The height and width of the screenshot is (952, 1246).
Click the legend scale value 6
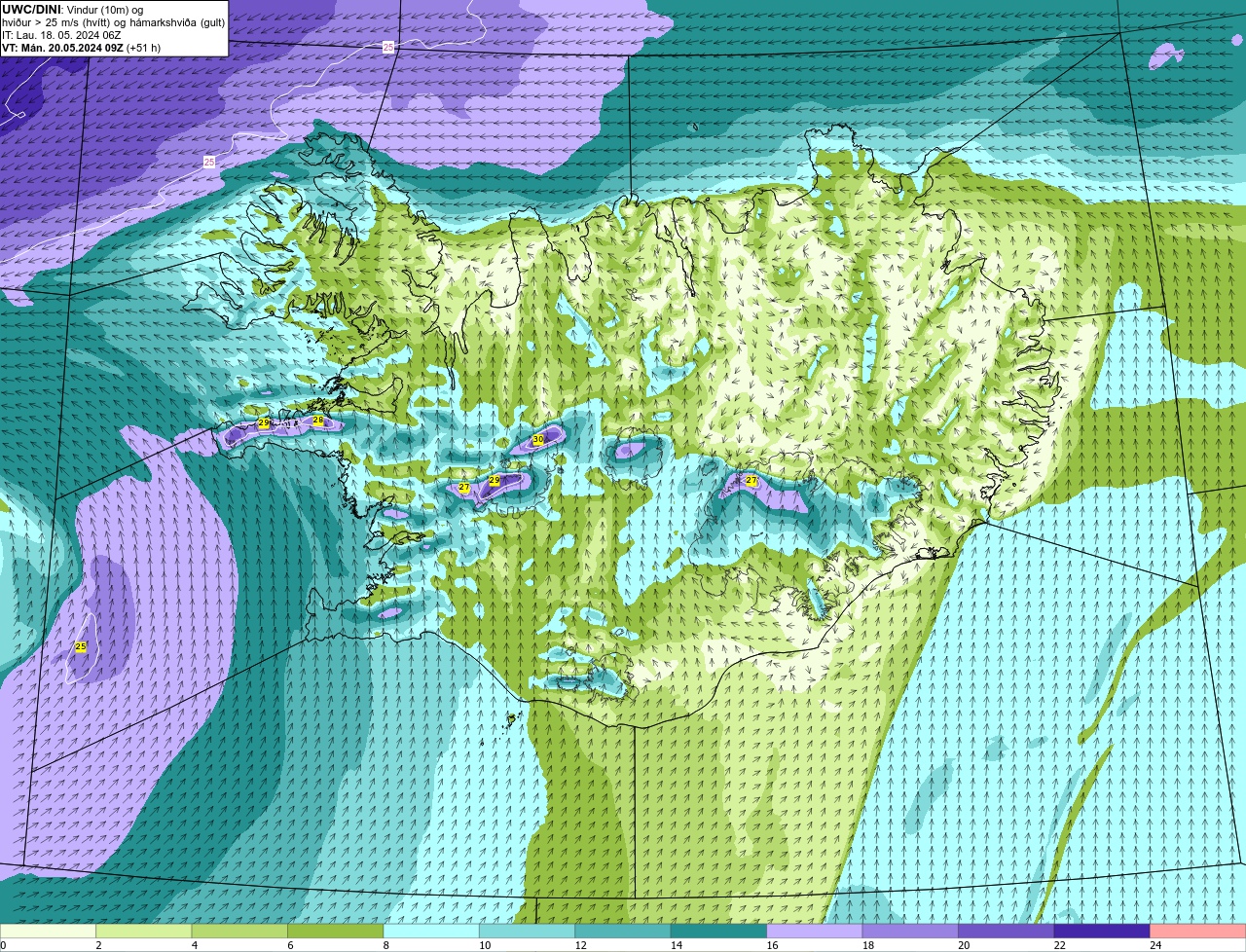(289, 945)
